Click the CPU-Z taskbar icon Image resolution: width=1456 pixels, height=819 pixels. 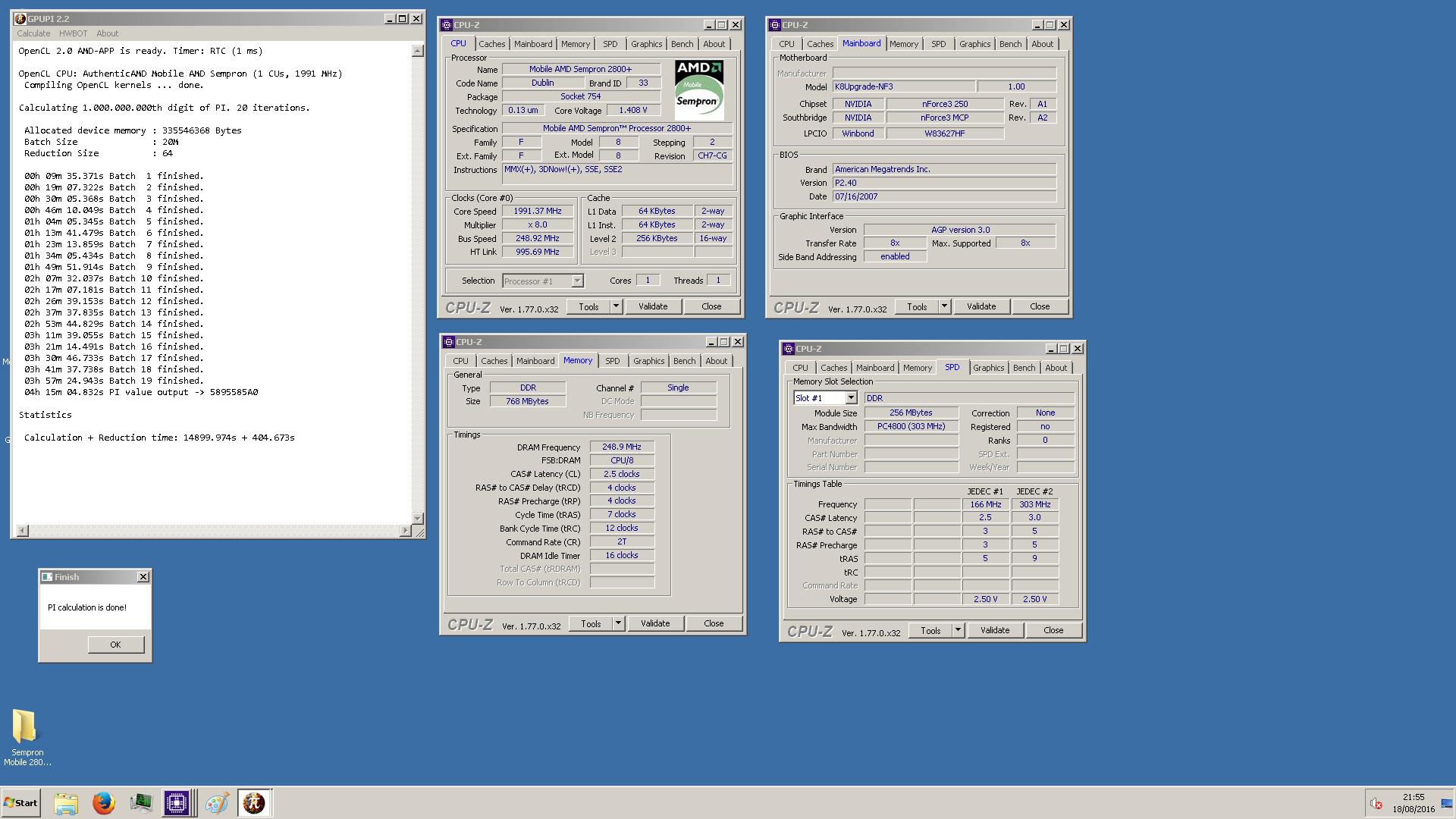click(177, 802)
